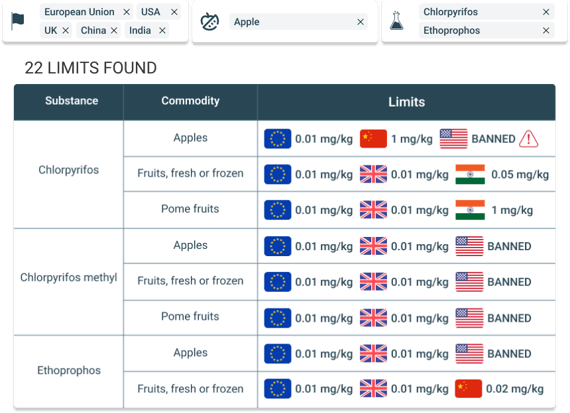Click UK flag in Chlorpyrifos methyl Pome fruits row
The height and width of the screenshot is (413, 570).
click(373, 318)
